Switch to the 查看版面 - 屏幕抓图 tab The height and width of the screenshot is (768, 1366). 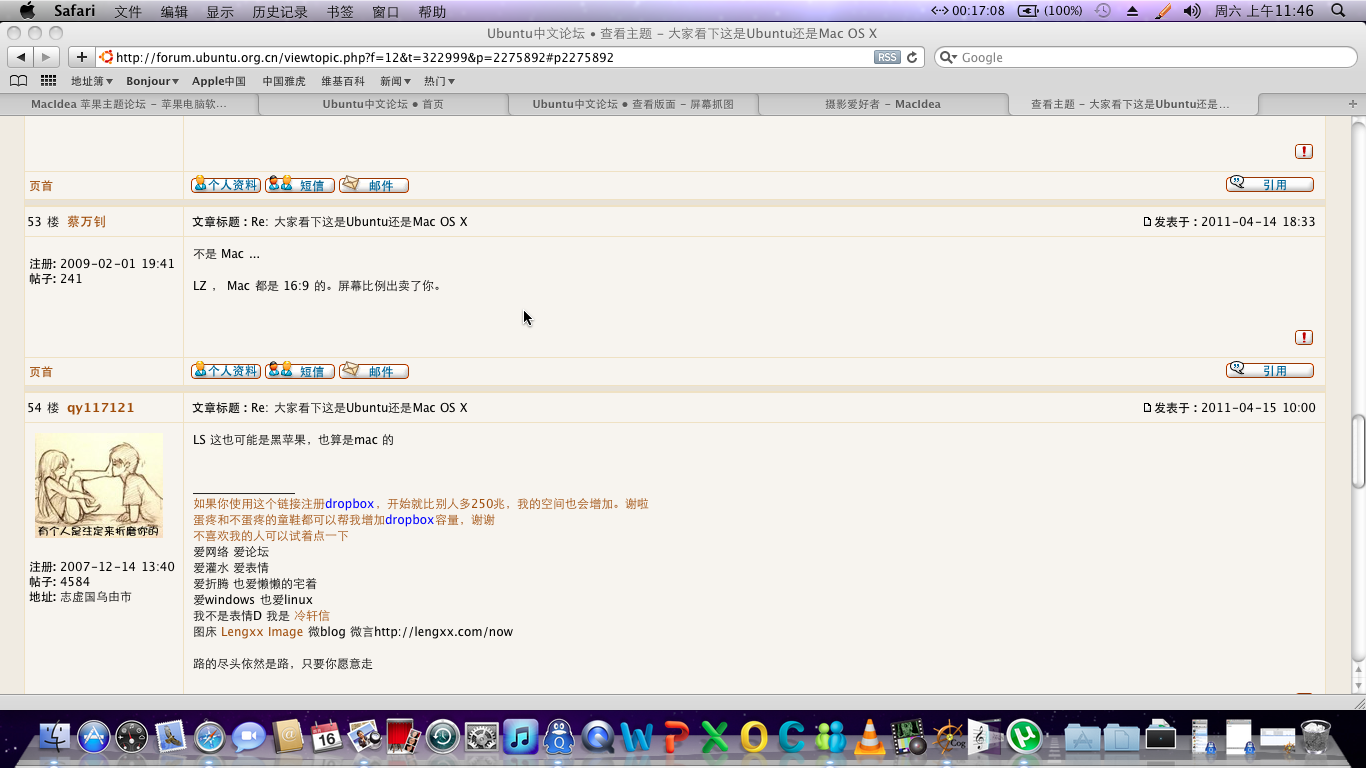pos(633,104)
